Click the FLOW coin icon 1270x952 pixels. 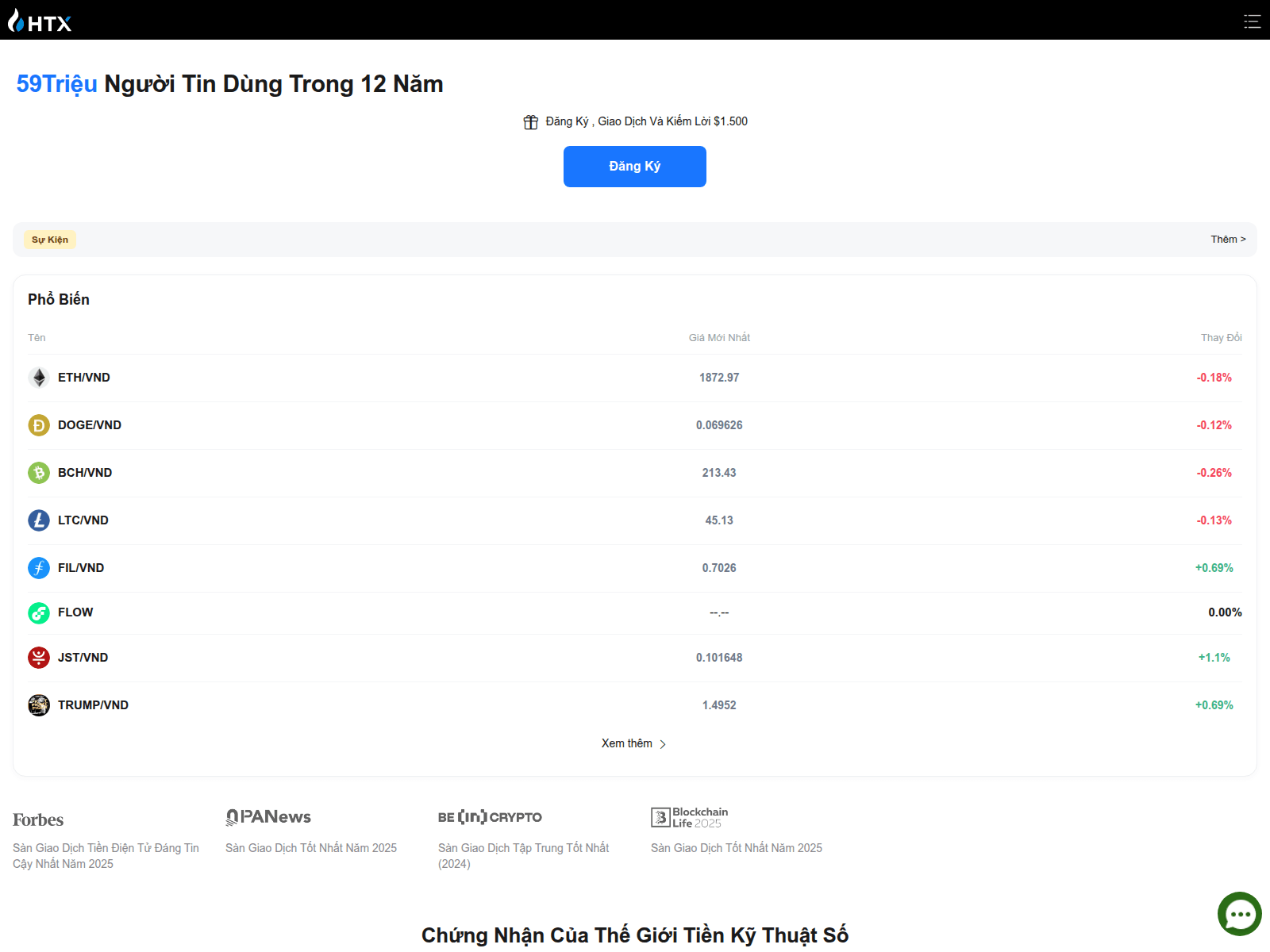39,613
